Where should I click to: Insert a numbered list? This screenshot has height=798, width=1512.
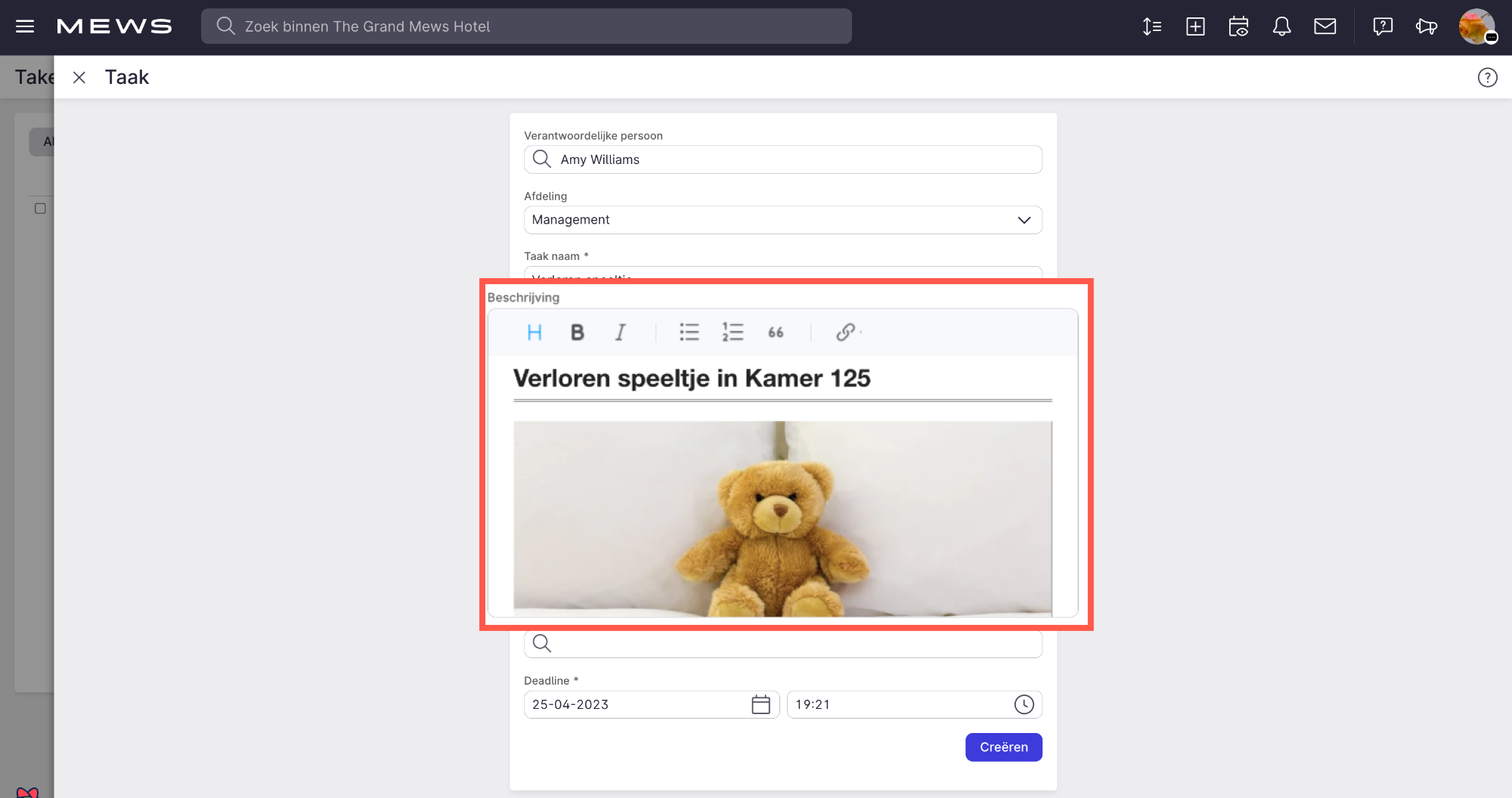732,332
